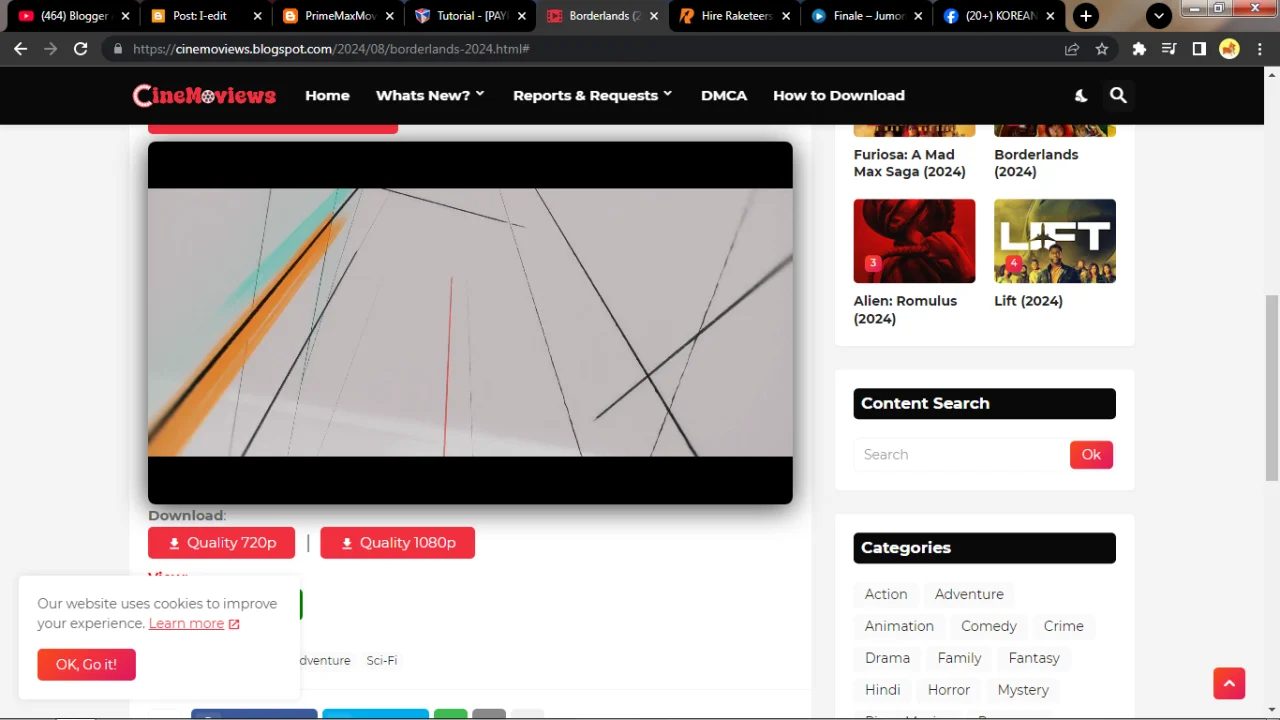Select the Mystery category
1280x720 pixels.
(1023, 690)
